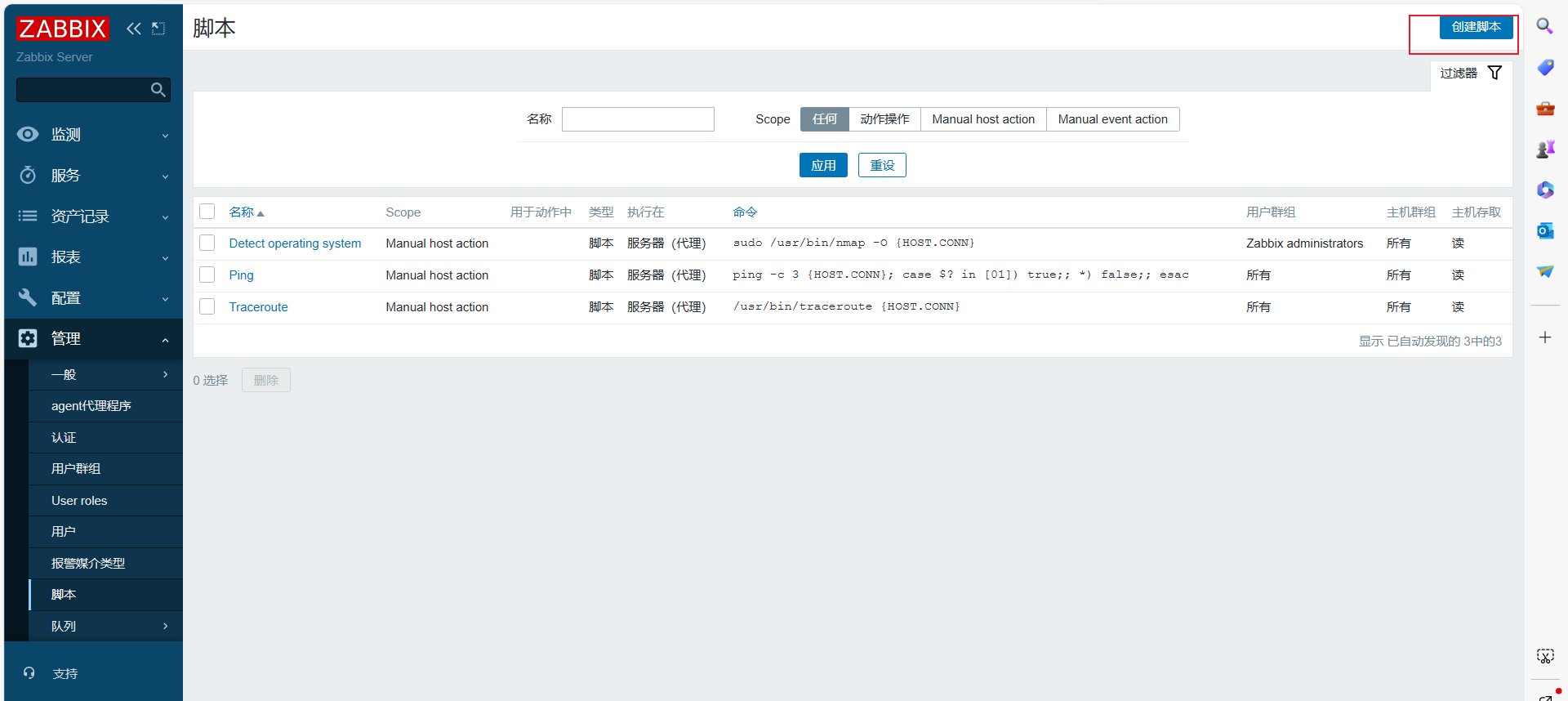Expand the 服务 menu section
The height and width of the screenshot is (701, 1568).
pyautogui.click(x=93, y=176)
